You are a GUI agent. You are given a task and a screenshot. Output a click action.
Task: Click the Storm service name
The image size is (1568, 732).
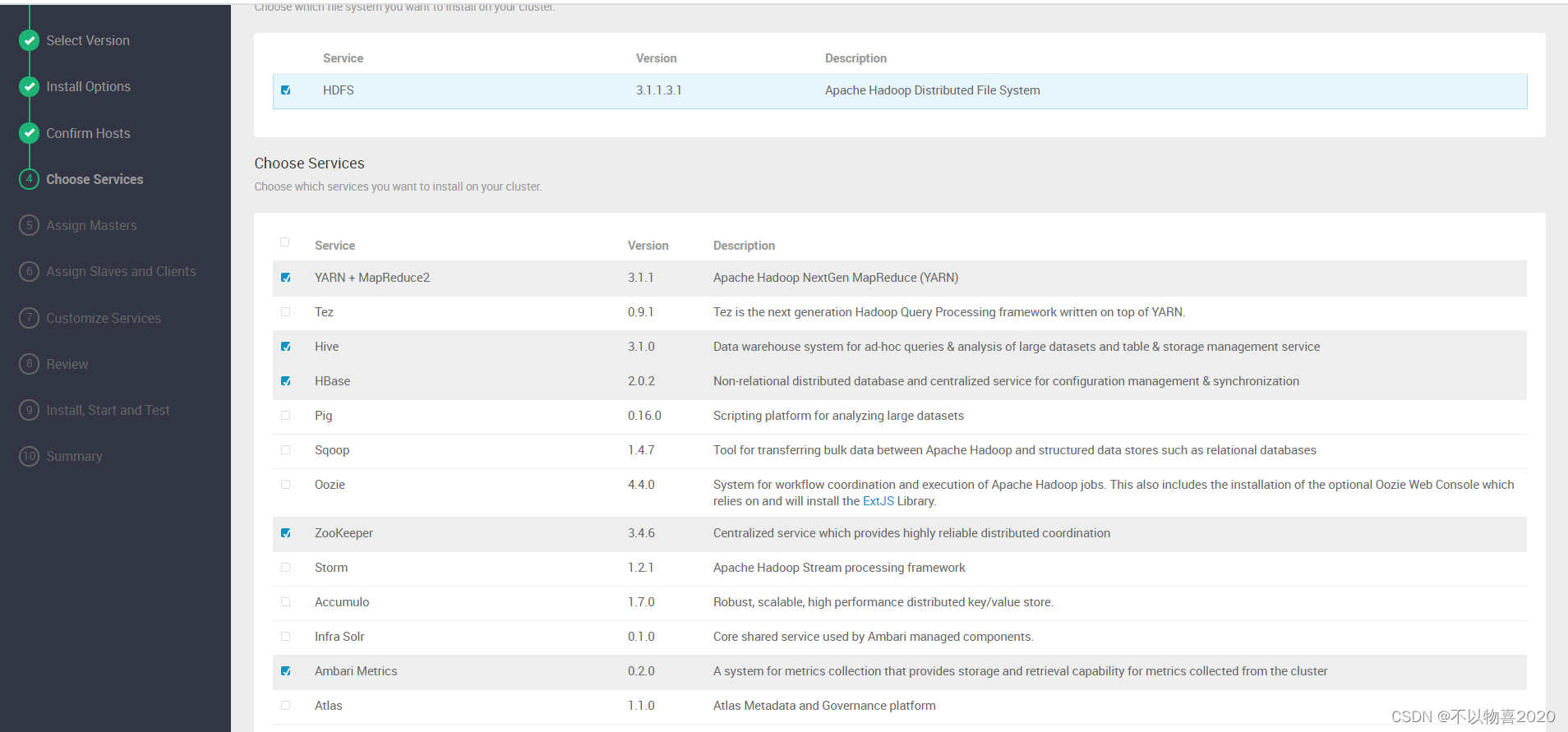tap(331, 568)
